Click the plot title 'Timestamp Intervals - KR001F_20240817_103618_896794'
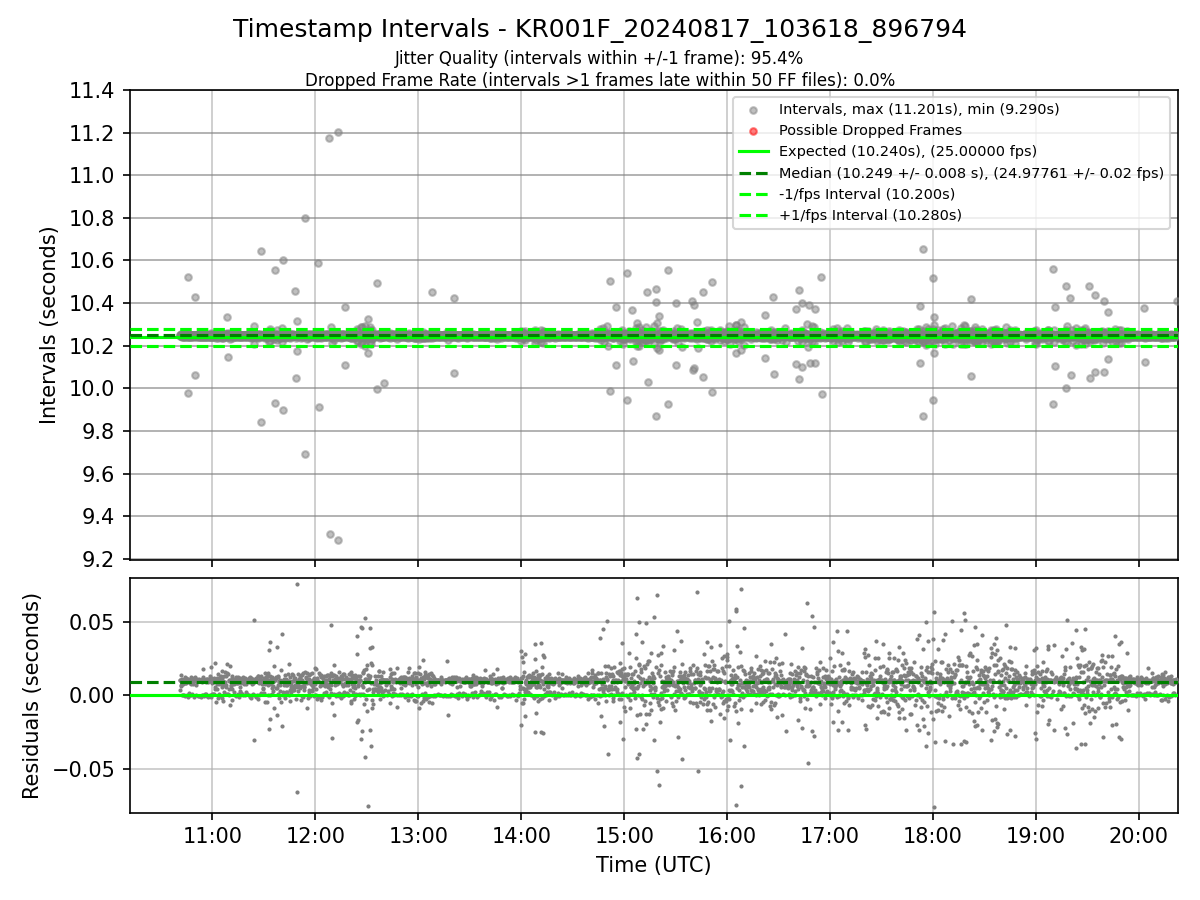Image resolution: width=1200 pixels, height=900 pixels. (600, 29)
